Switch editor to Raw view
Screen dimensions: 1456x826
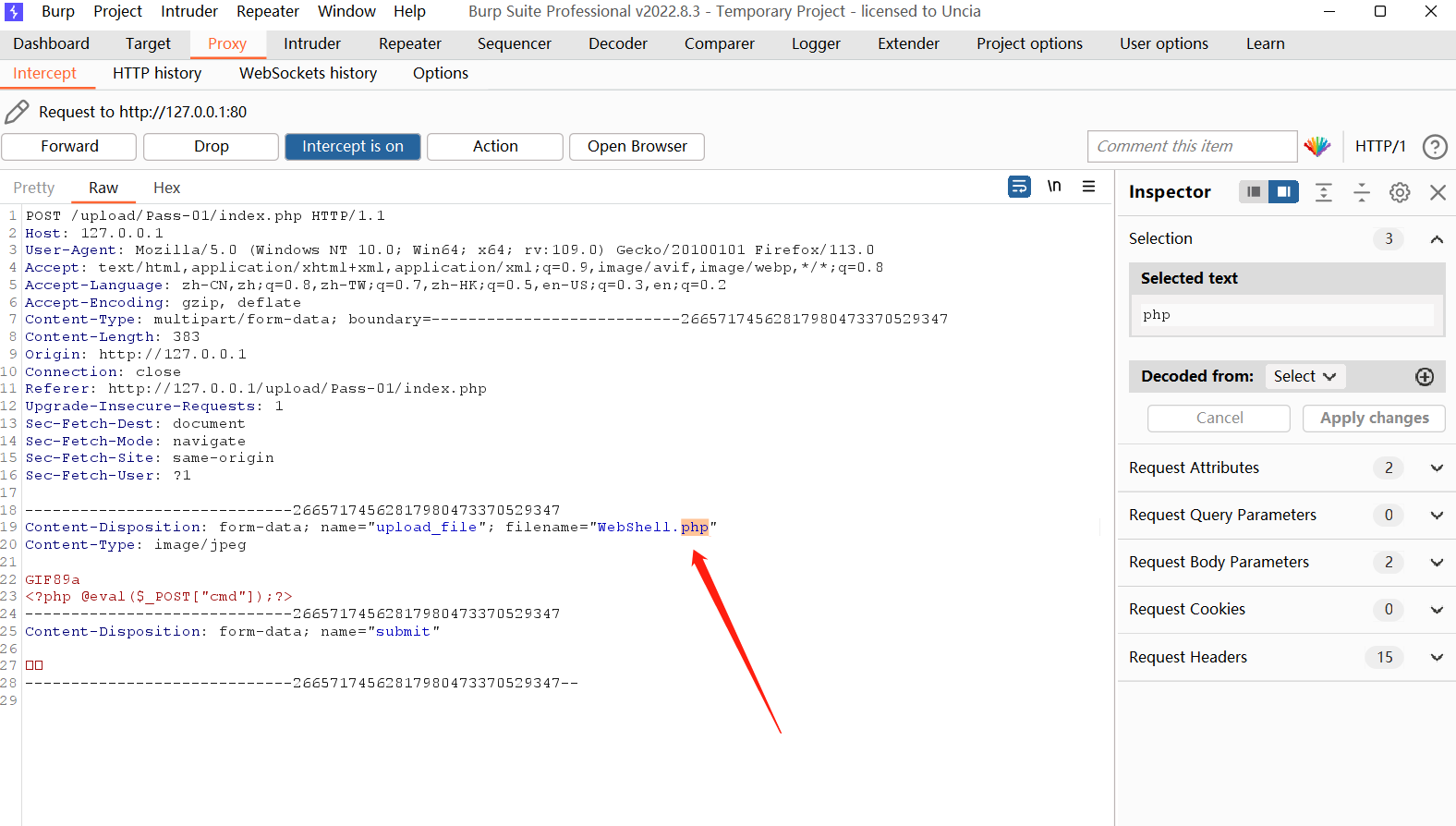(103, 188)
